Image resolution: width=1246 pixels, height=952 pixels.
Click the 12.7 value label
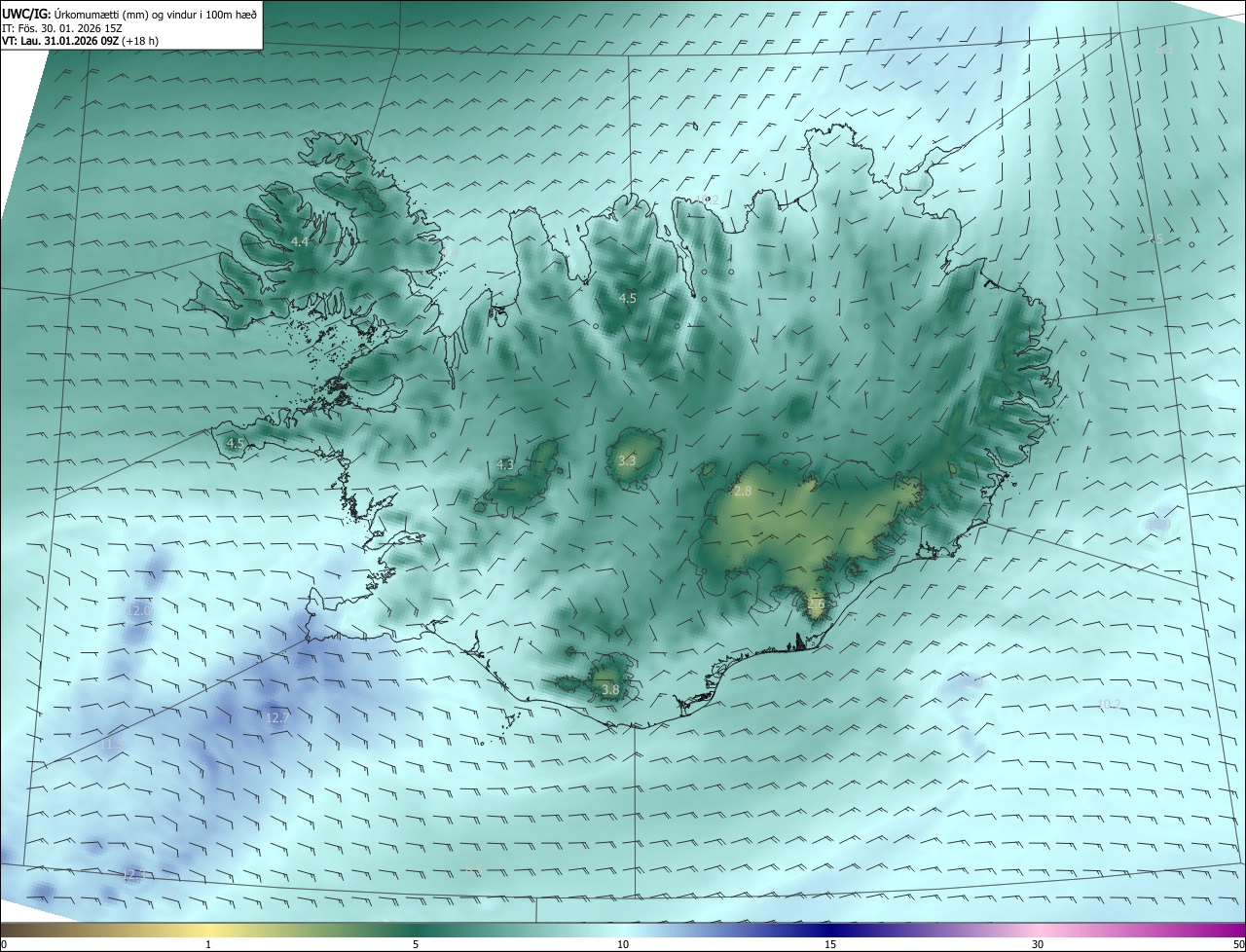click(x=277, y=717)
